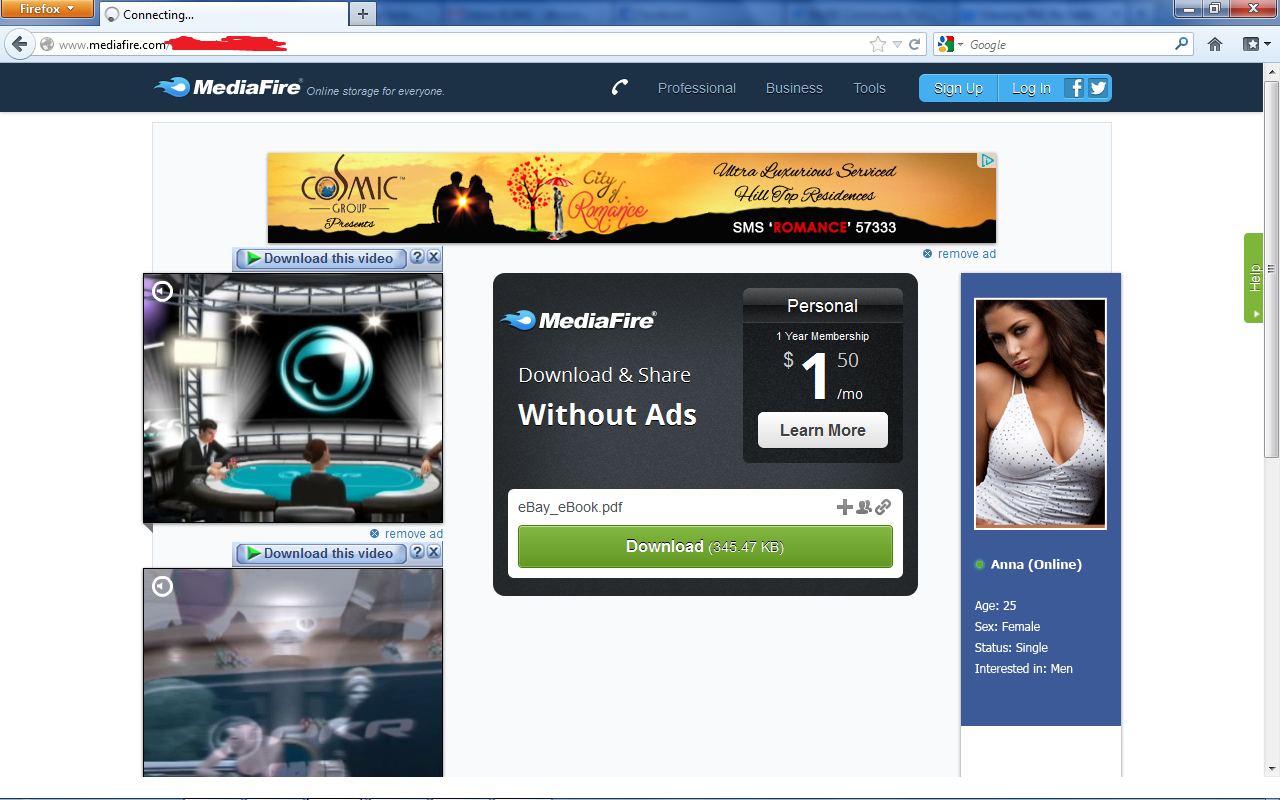Screen dimensions: 1280x800
Task: Click the bookmark star in address bar
Action: pyautogui.click(x=878, y=44)
